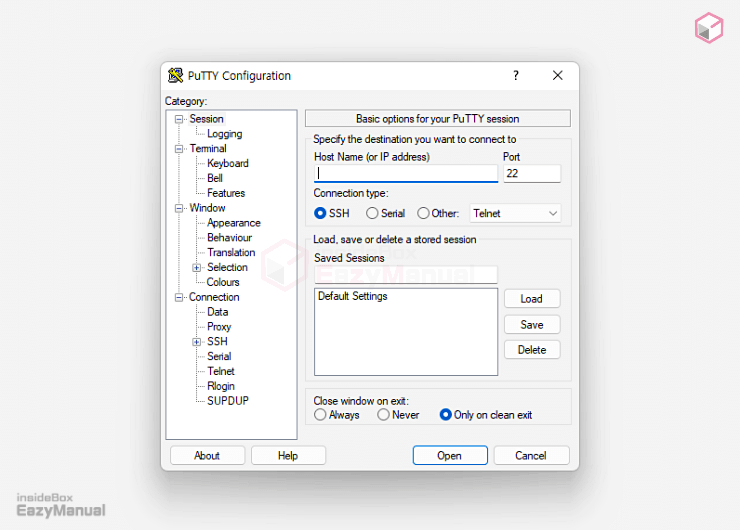This screenshot has width=740, height=530.
Task: Open the Serial category in tree
Action: point(219,356)
